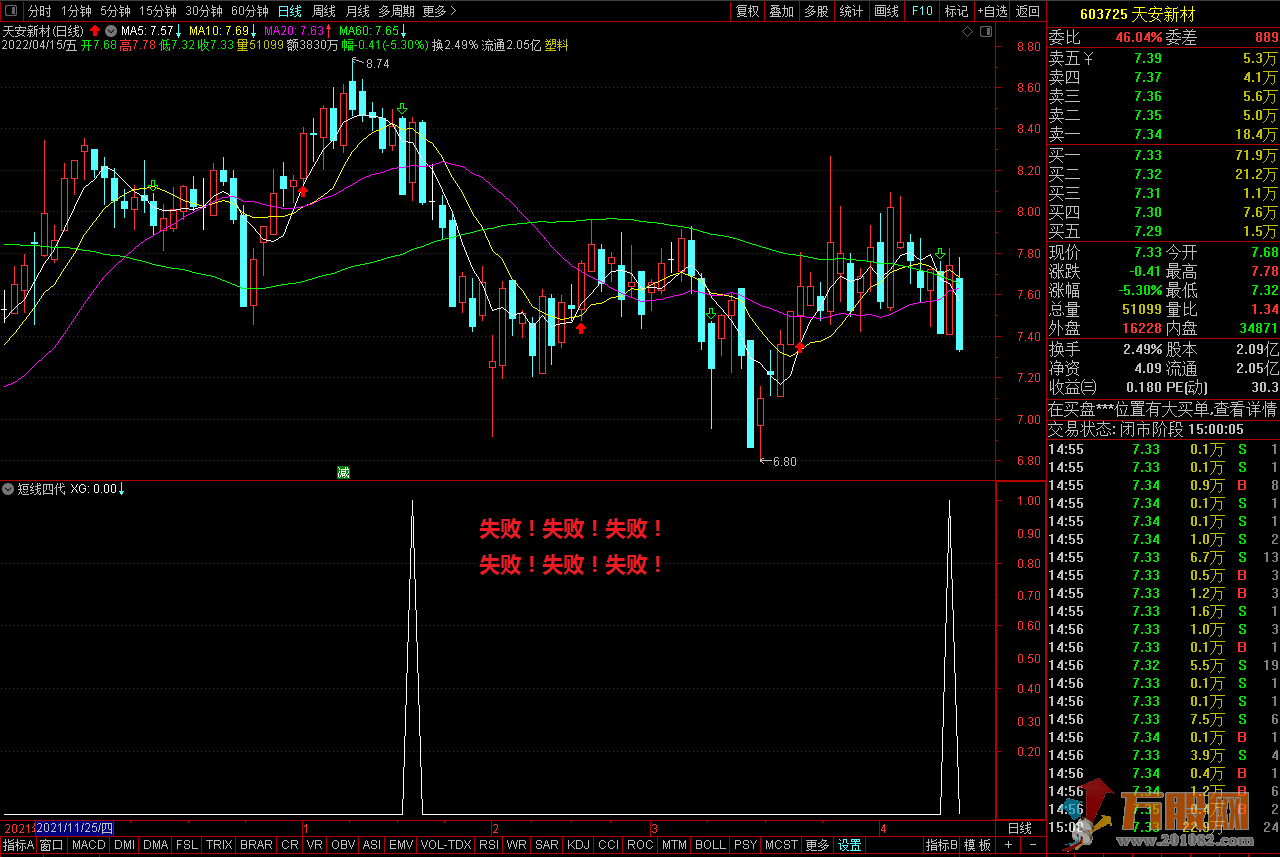Select the DMI indicator
The width and height of the screenshot is (1280, 857).
124,845
